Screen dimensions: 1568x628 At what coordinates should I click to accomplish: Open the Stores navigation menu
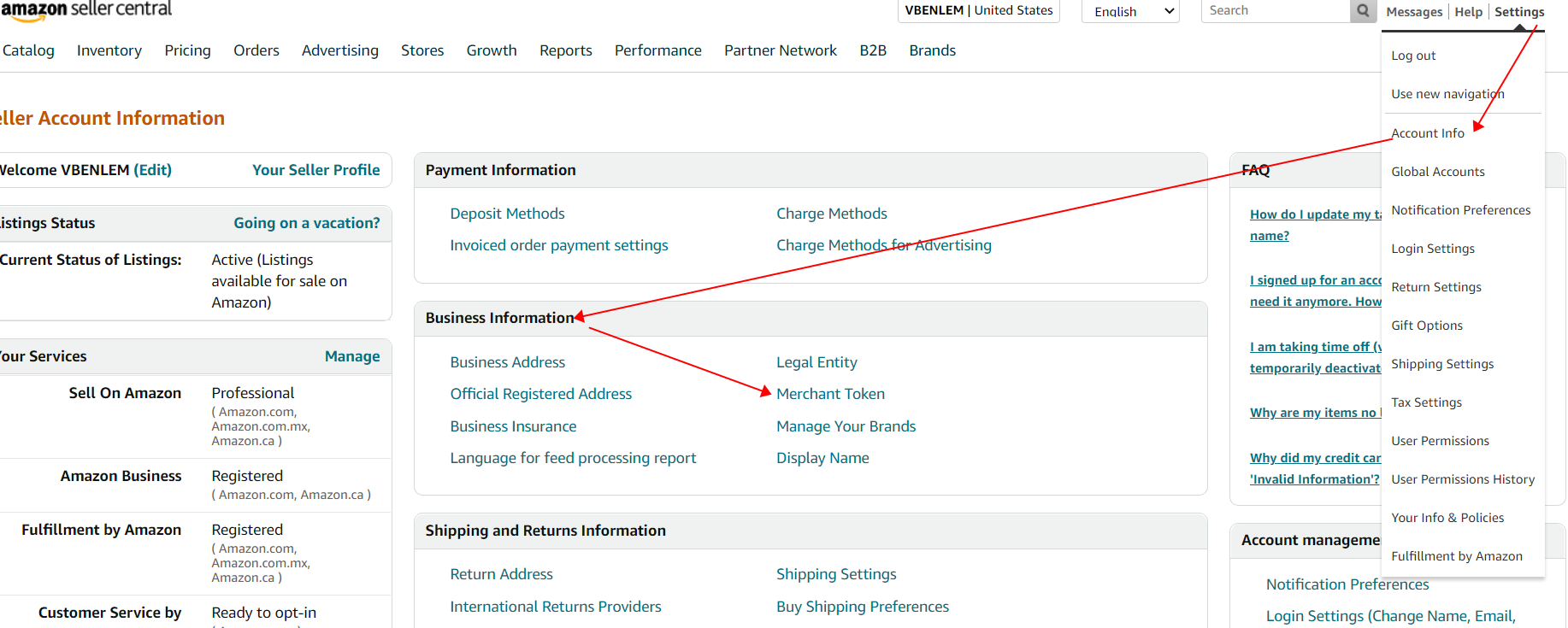tap(422, 50)
